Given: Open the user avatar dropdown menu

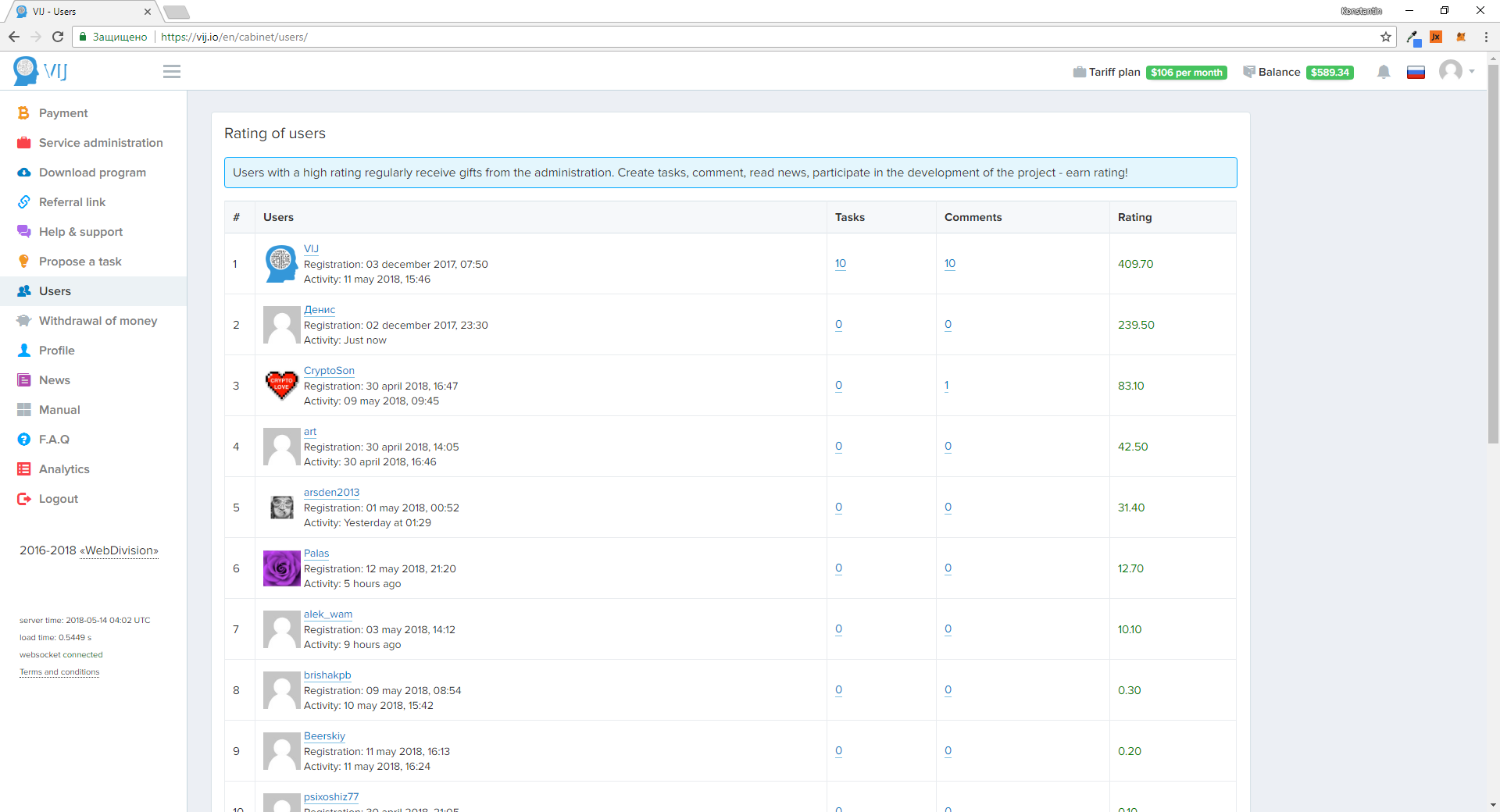Looking at the screenshot, I should coord(1456,72).
